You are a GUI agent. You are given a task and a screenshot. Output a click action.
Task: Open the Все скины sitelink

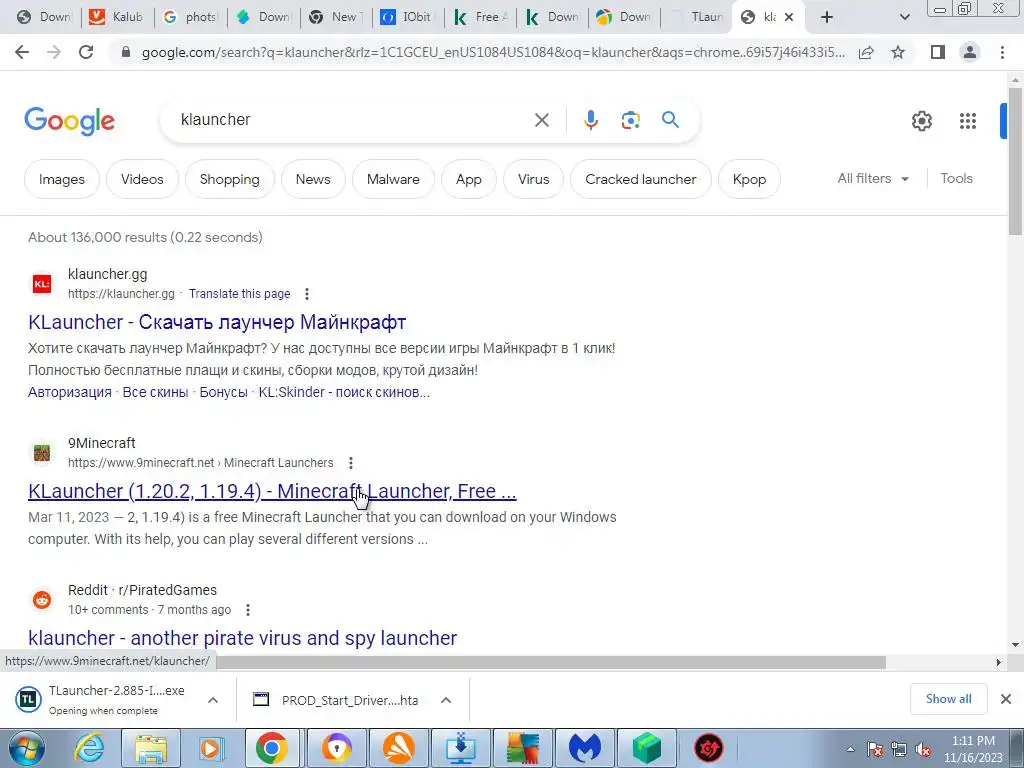[x=155, y=392]
